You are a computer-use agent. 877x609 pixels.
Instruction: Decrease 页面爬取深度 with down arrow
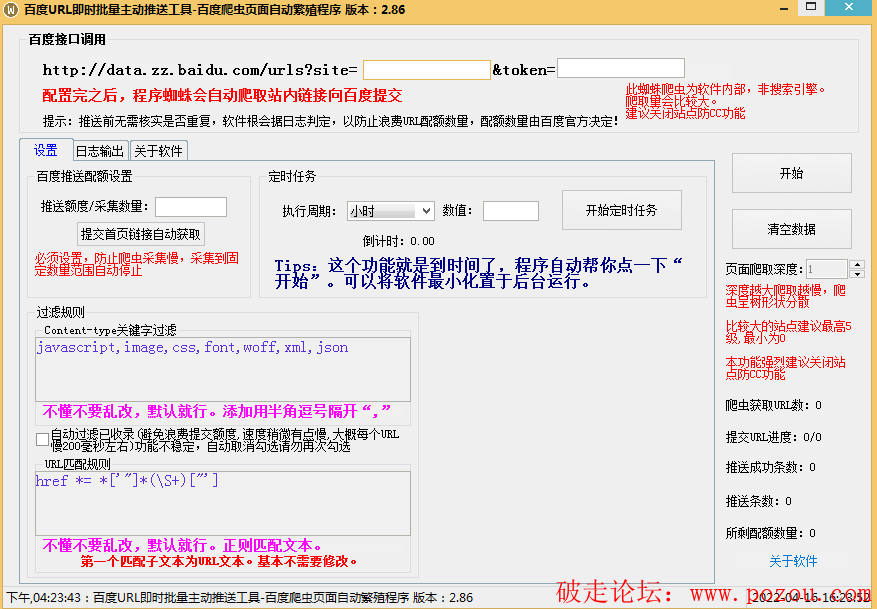857,274
